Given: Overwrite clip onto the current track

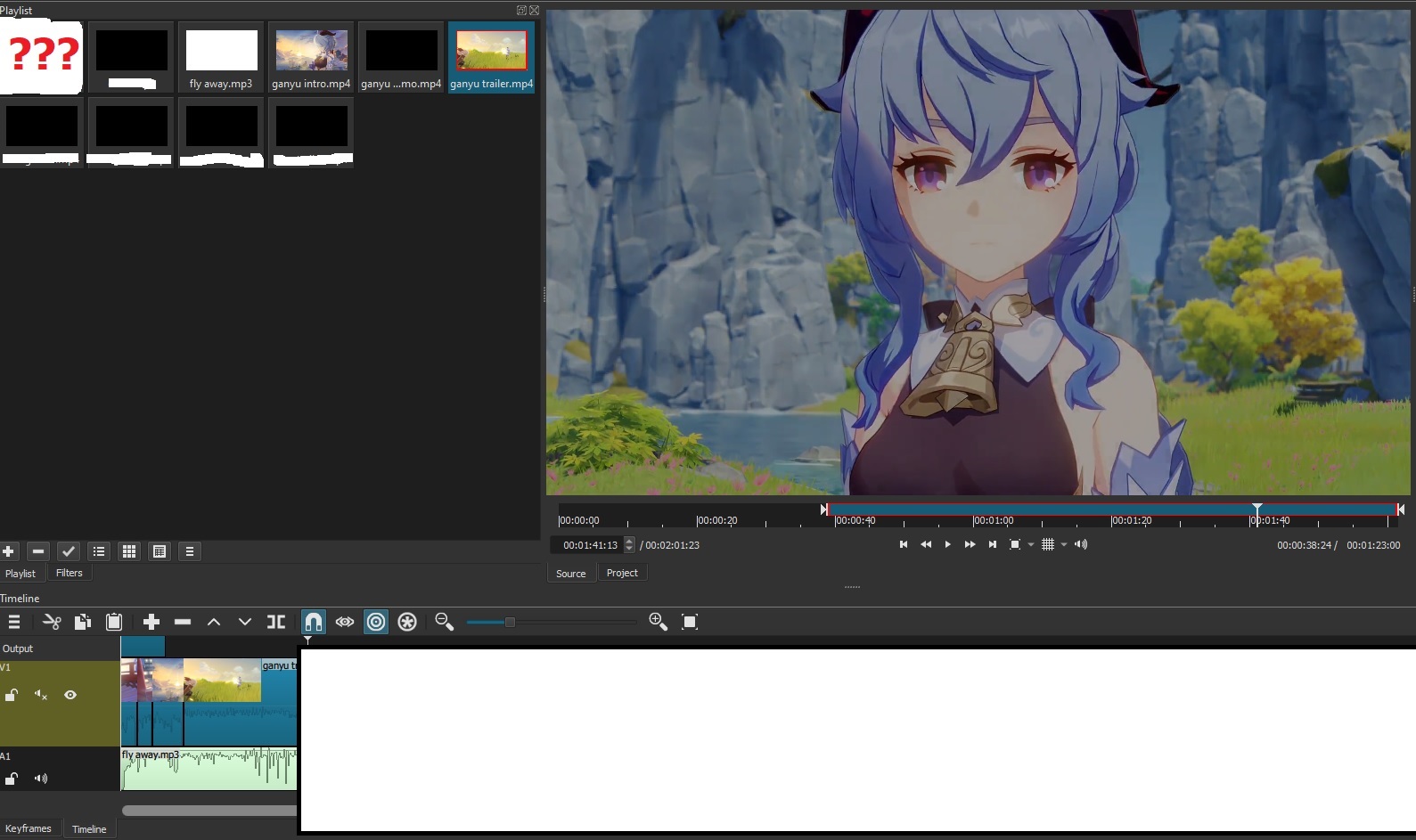Looking at the screenshot, I should click(x=245, y=622).
